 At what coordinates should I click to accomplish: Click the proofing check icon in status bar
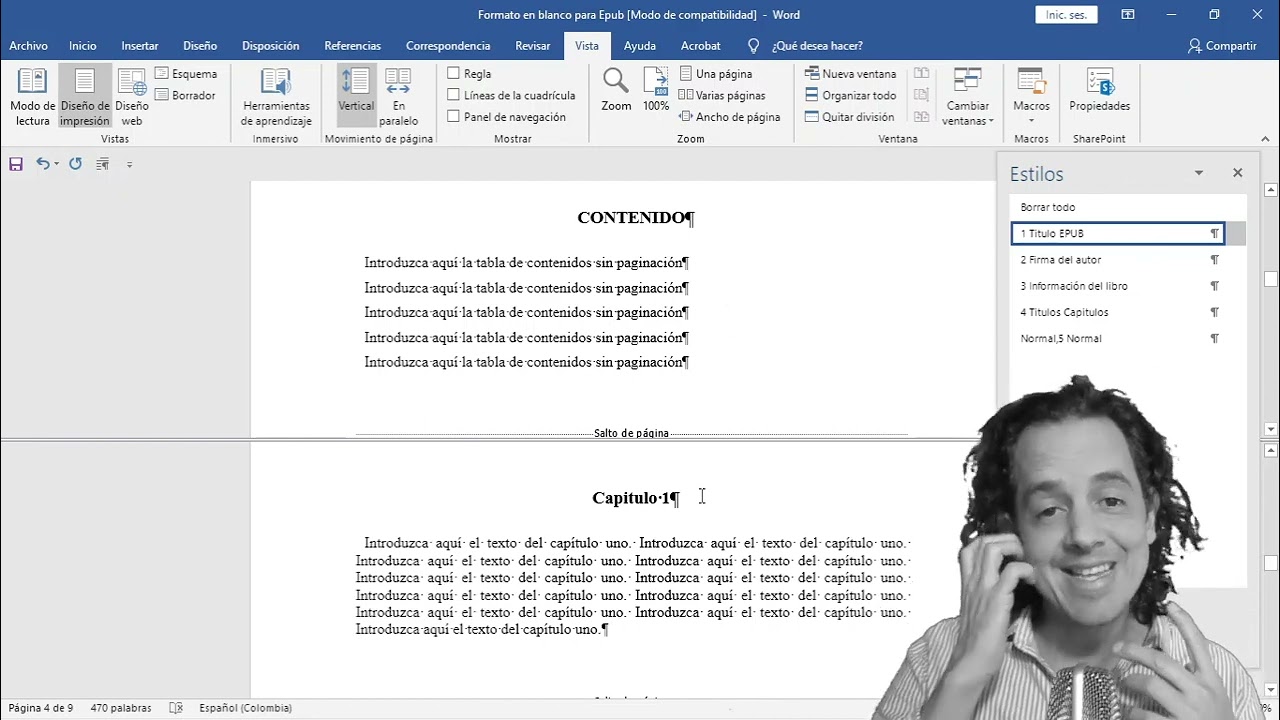tap(176, 708)
